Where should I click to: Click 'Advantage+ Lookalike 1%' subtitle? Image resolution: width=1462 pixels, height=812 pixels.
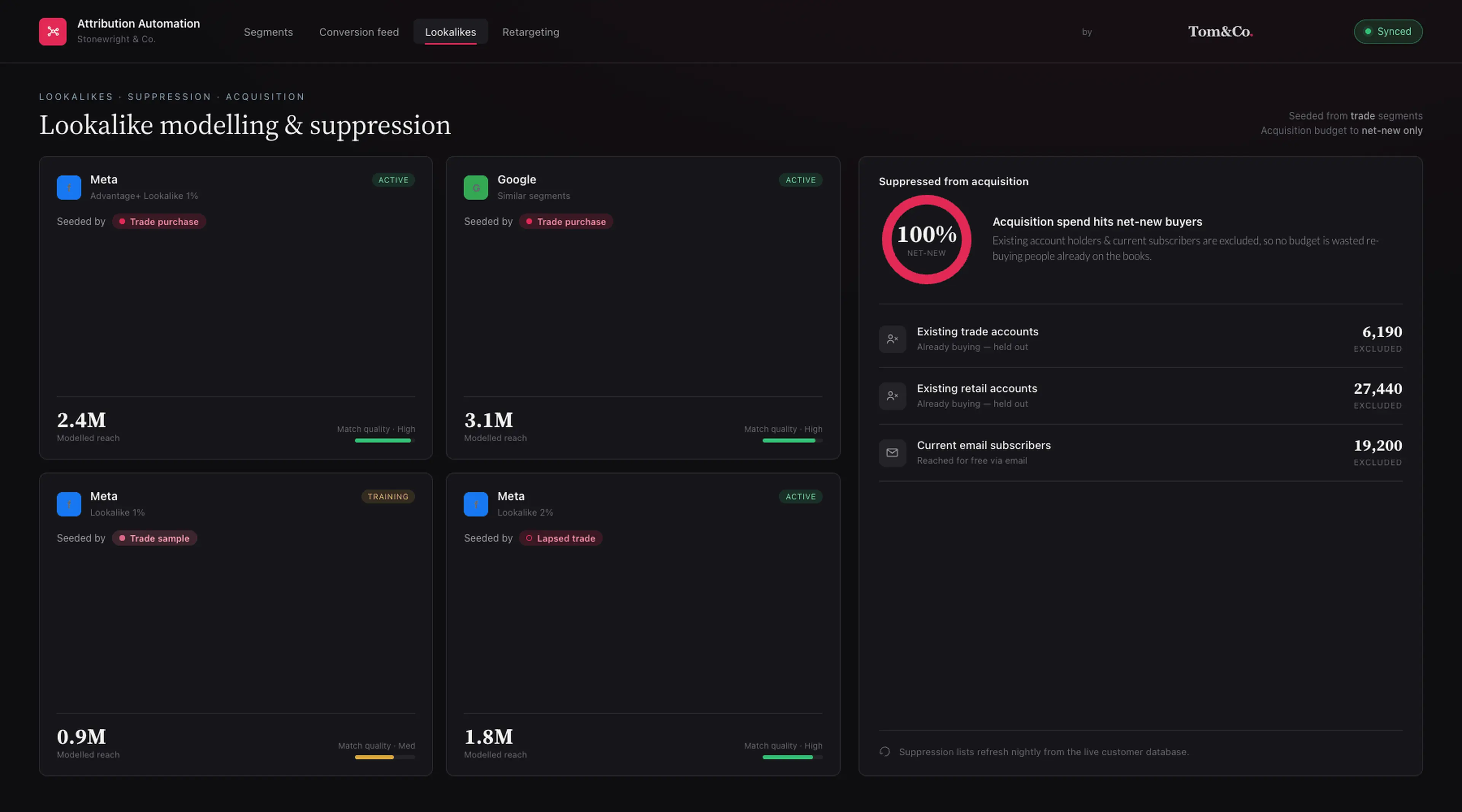[144, 196]
